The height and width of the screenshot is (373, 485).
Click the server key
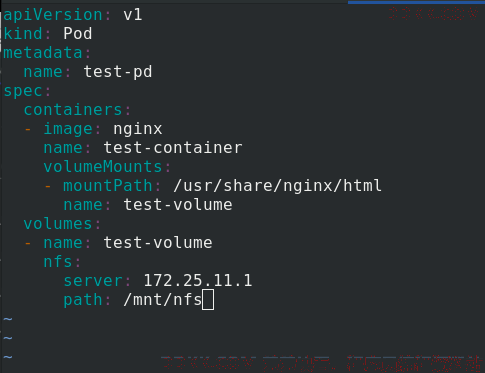[x=93, y=281]
